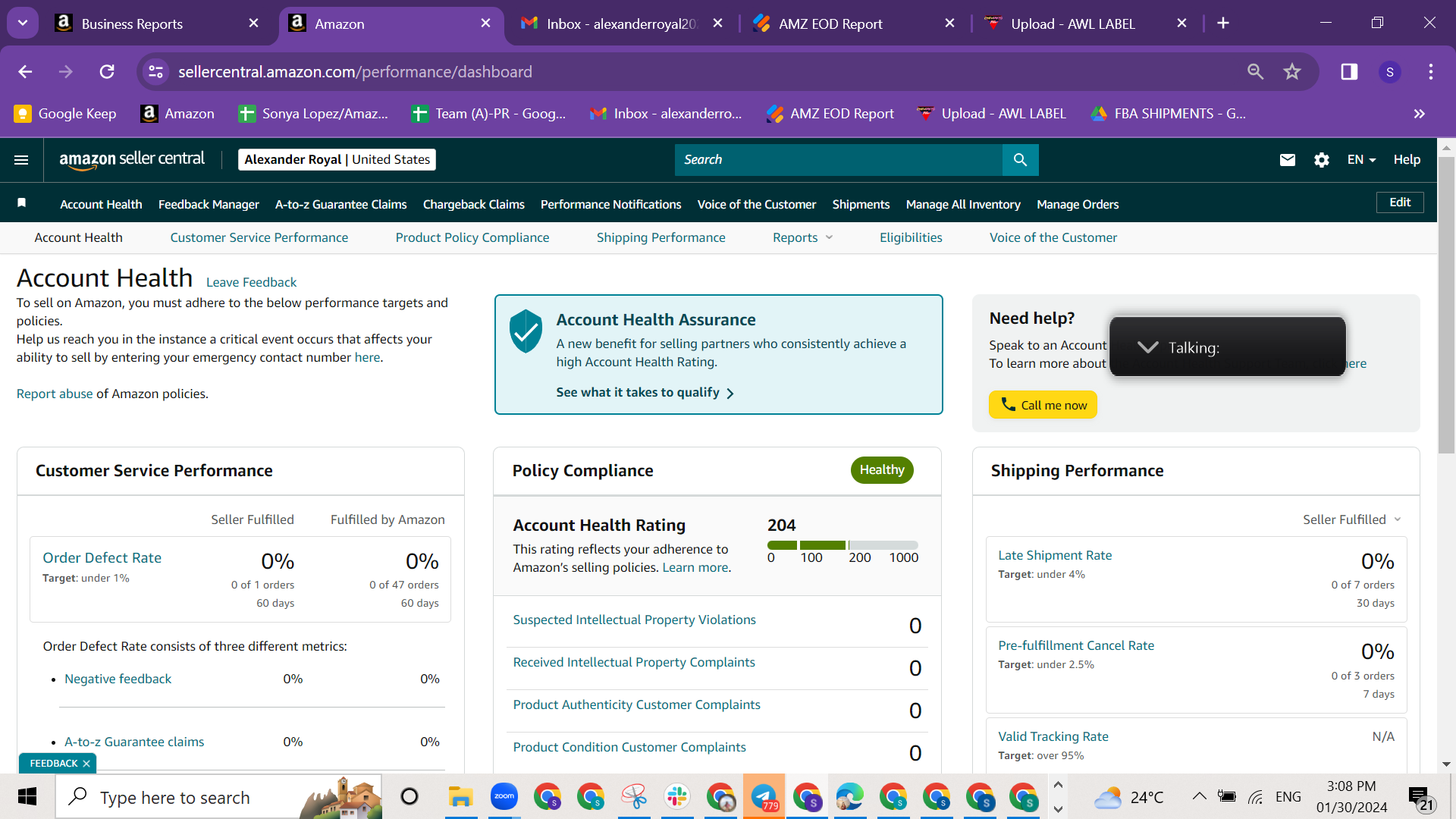Show more bookmarks with the double chevron
The width and height of the screenshot is (1456, 819).
1419,114
